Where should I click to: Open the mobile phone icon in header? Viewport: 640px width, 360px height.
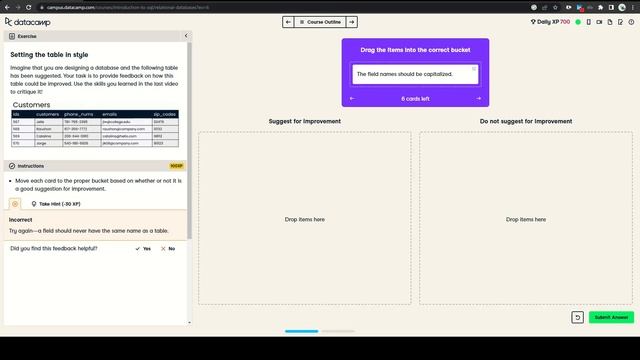(589, 22)
